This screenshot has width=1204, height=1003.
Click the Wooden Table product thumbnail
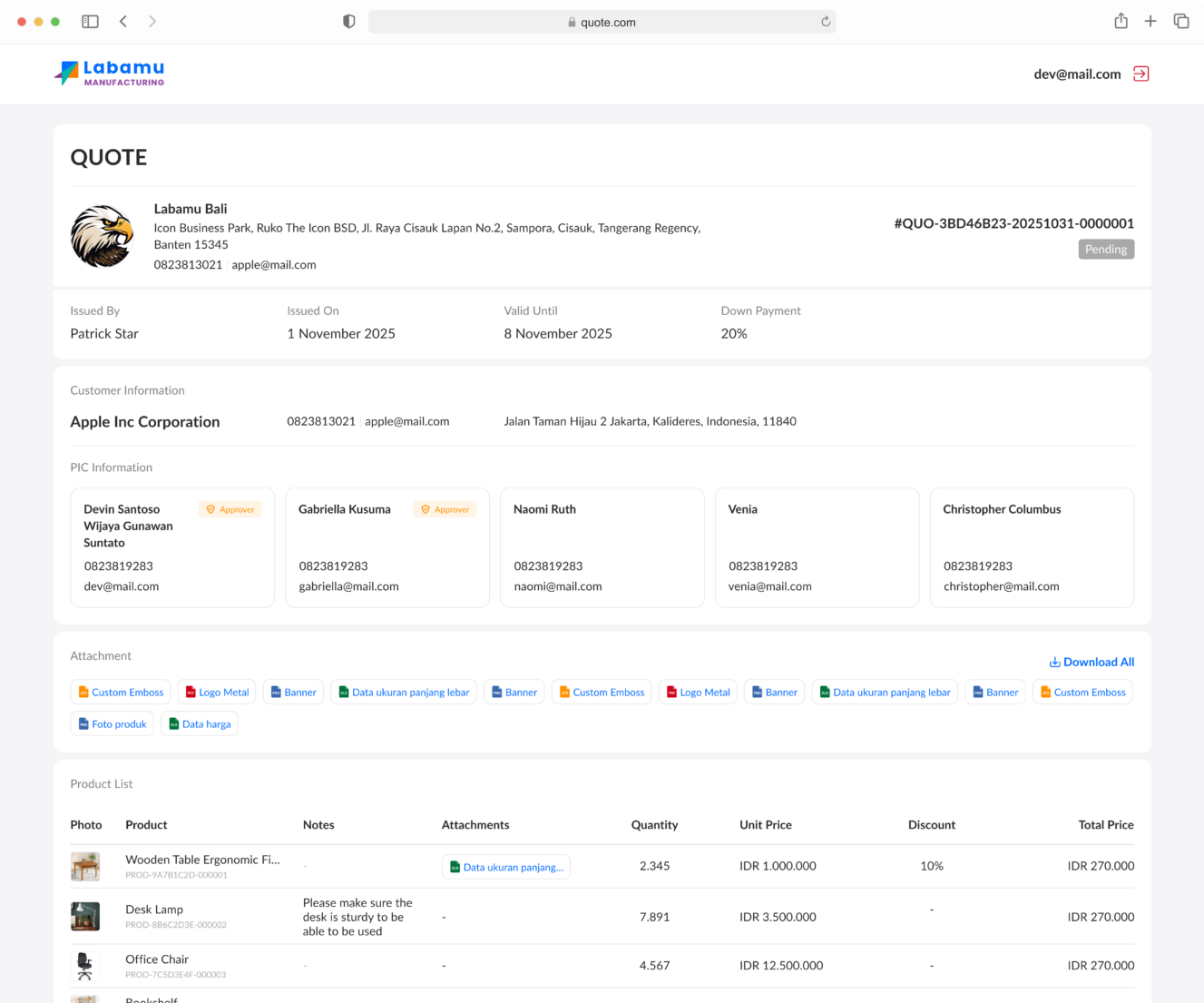click(85, 866)
